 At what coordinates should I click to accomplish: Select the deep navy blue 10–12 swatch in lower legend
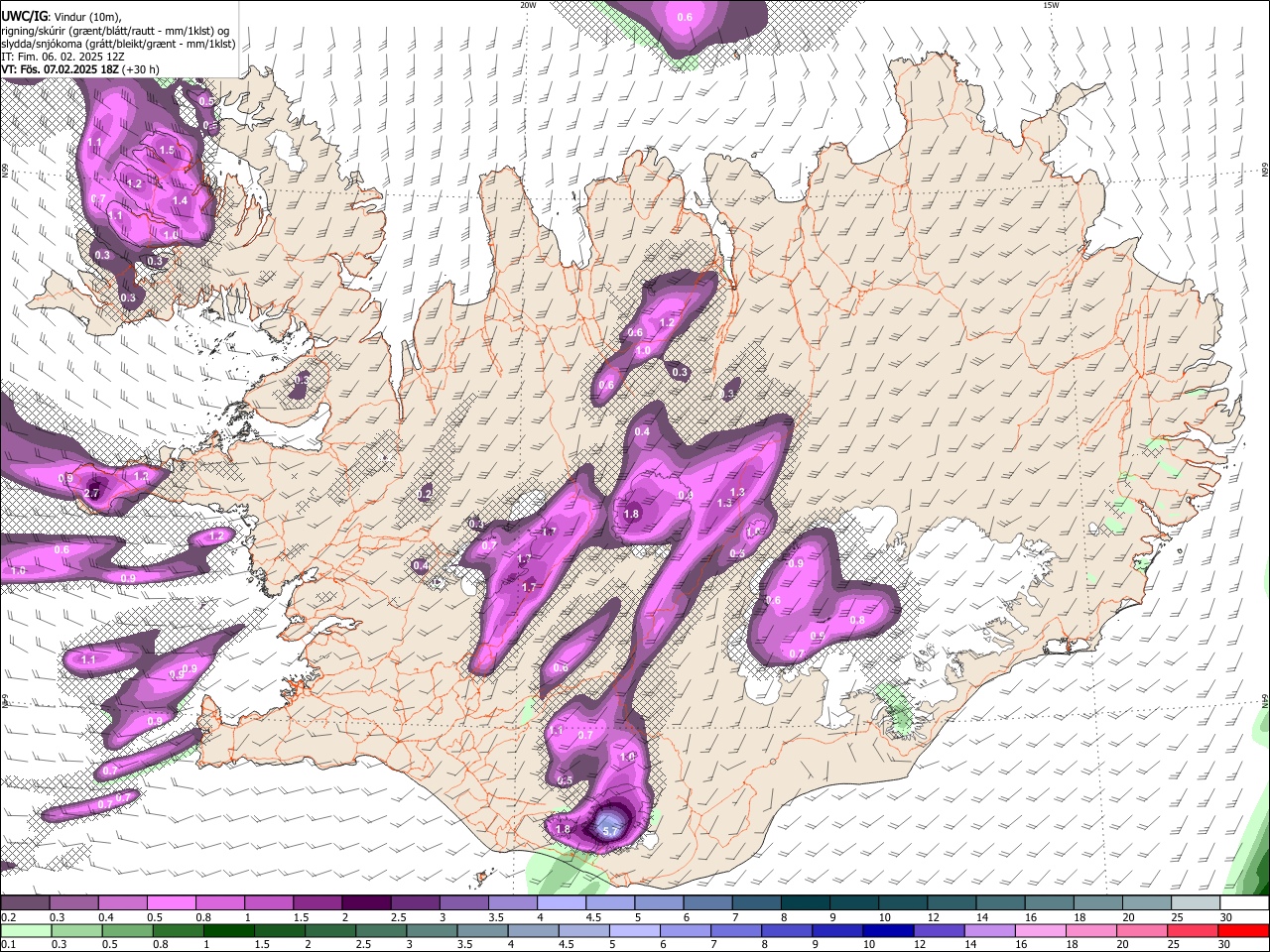pyautogui.click(x=887, y=930)
